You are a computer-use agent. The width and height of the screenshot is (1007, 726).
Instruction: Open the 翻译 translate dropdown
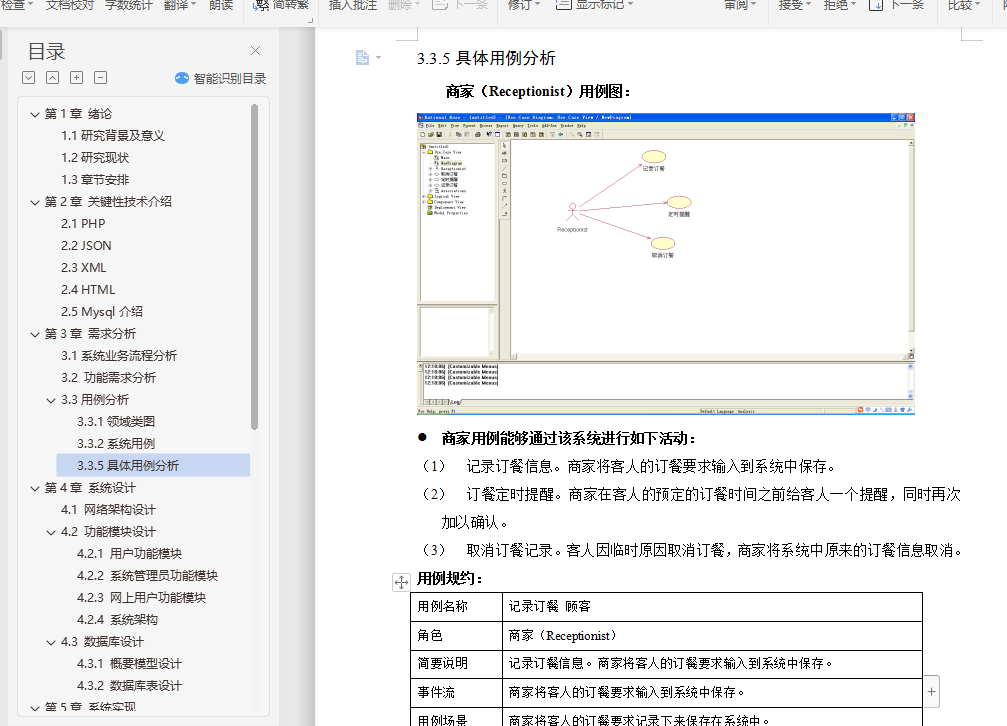pyautogui.click(x=180, y=6)
